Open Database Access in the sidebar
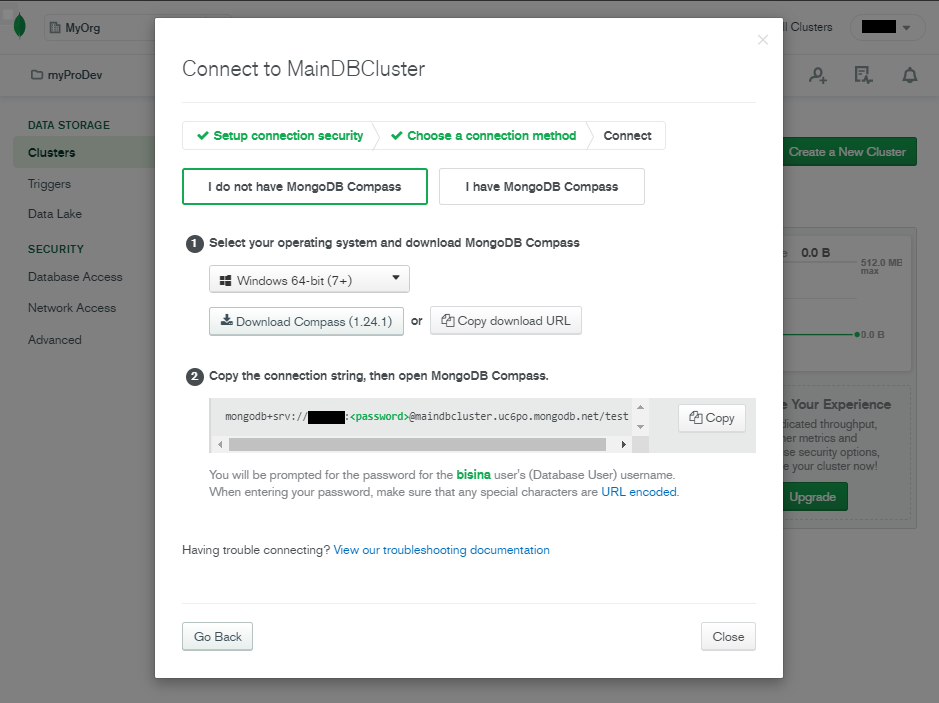Viewport: 939px width, 703px height. tap(75, 277)
